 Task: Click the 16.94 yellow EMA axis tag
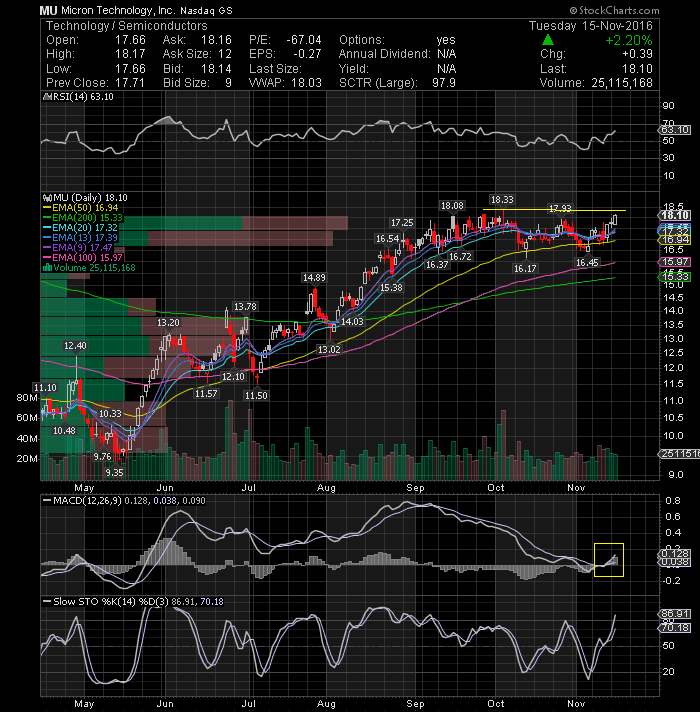coord(675,240)
